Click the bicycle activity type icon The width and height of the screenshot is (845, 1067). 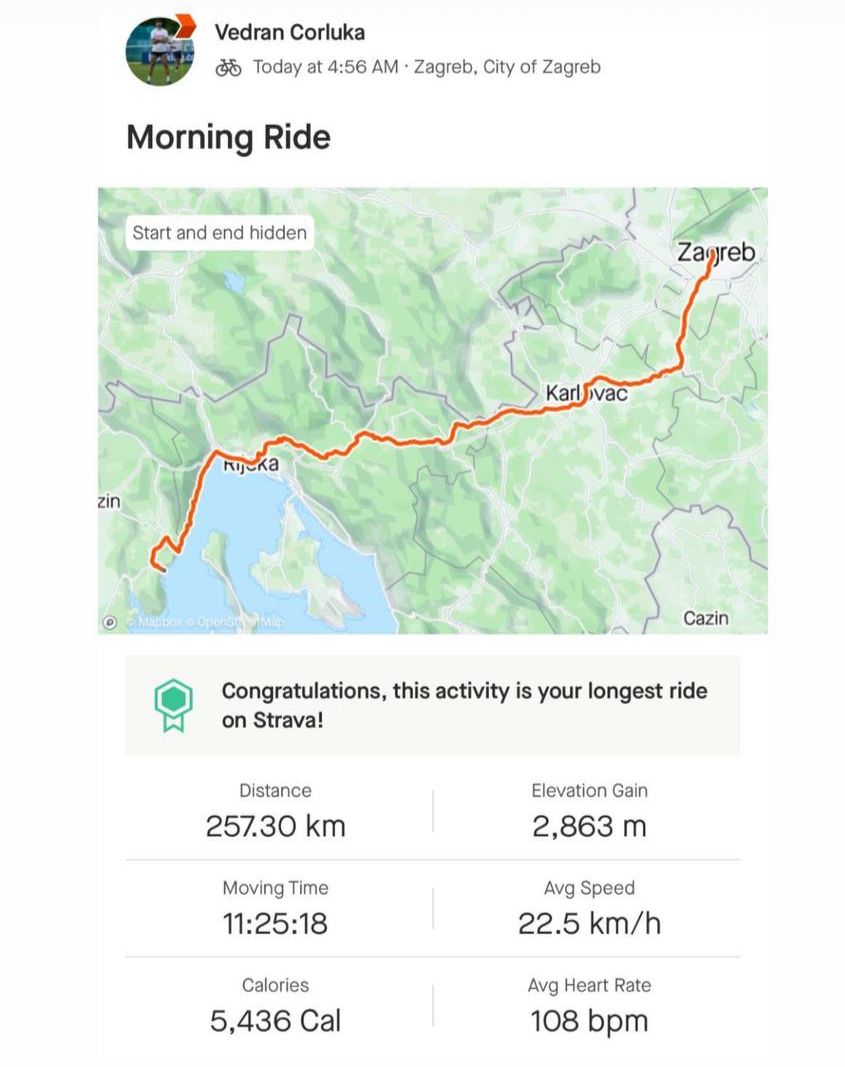click(228, 67)
